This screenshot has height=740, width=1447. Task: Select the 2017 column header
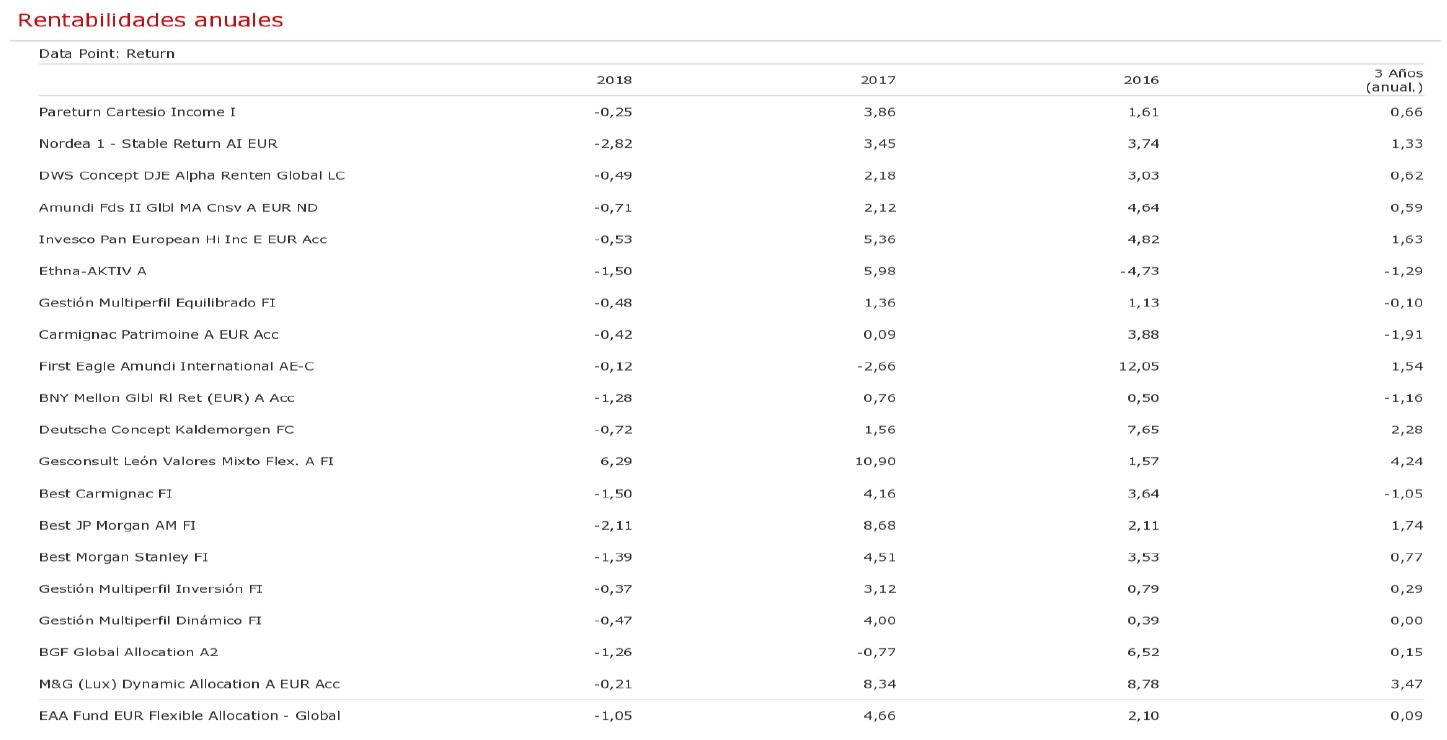pos(879,80)
